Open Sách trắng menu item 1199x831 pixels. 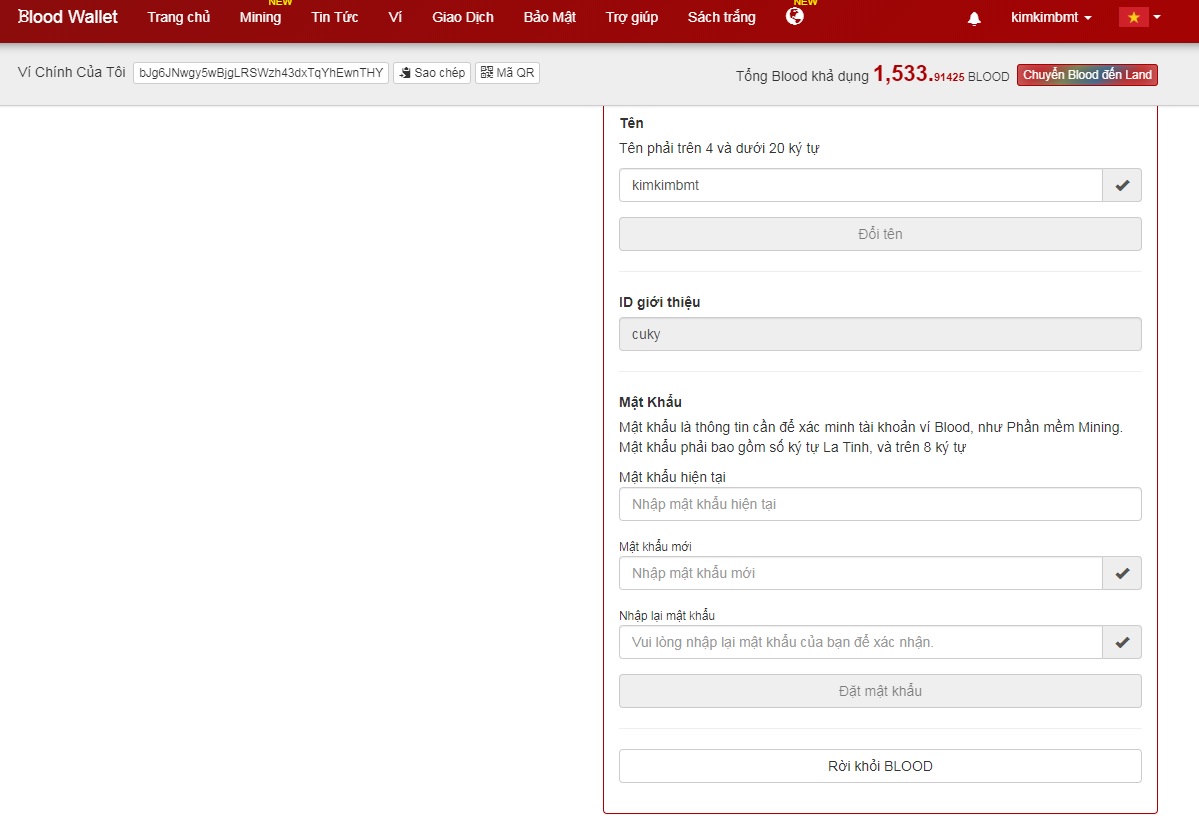[722, 17]
